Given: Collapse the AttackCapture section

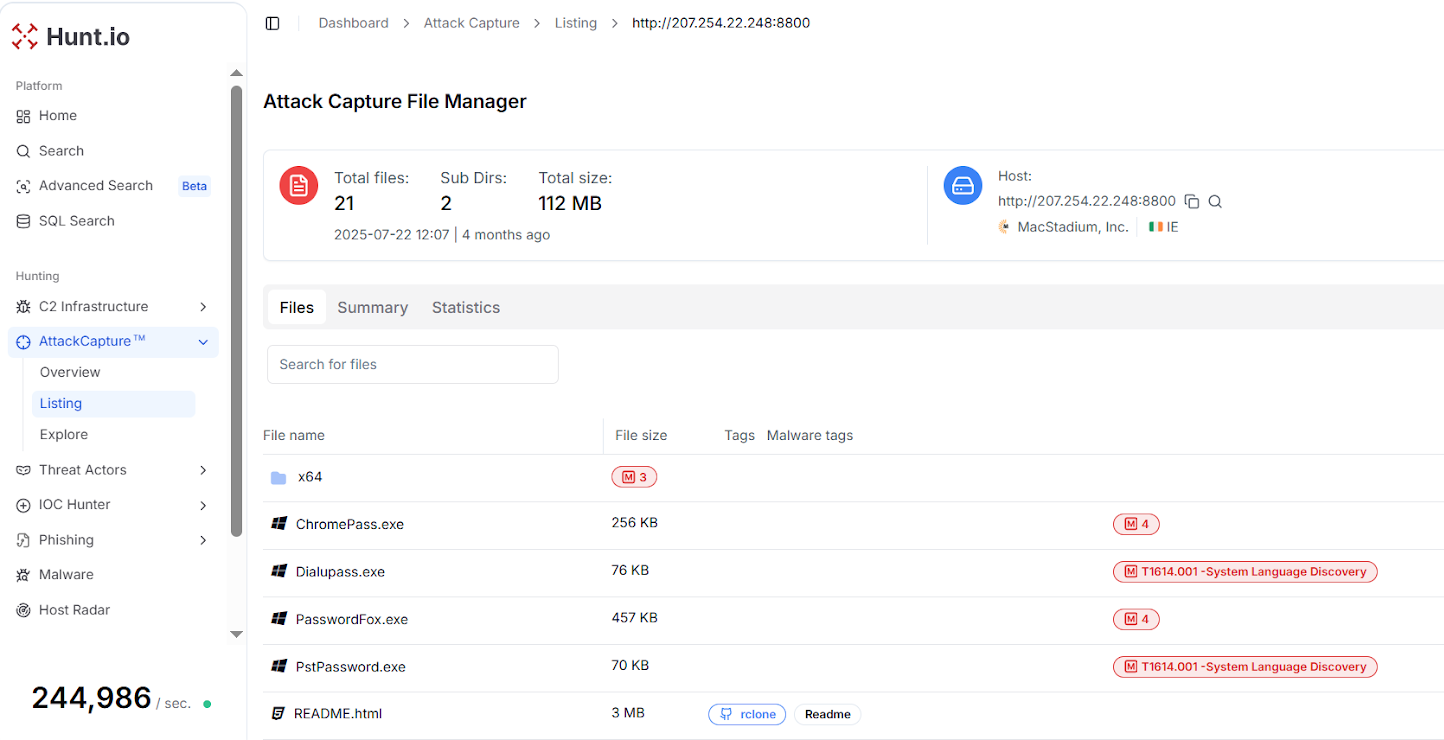Looking at the screenshot, I should (203, 342).
